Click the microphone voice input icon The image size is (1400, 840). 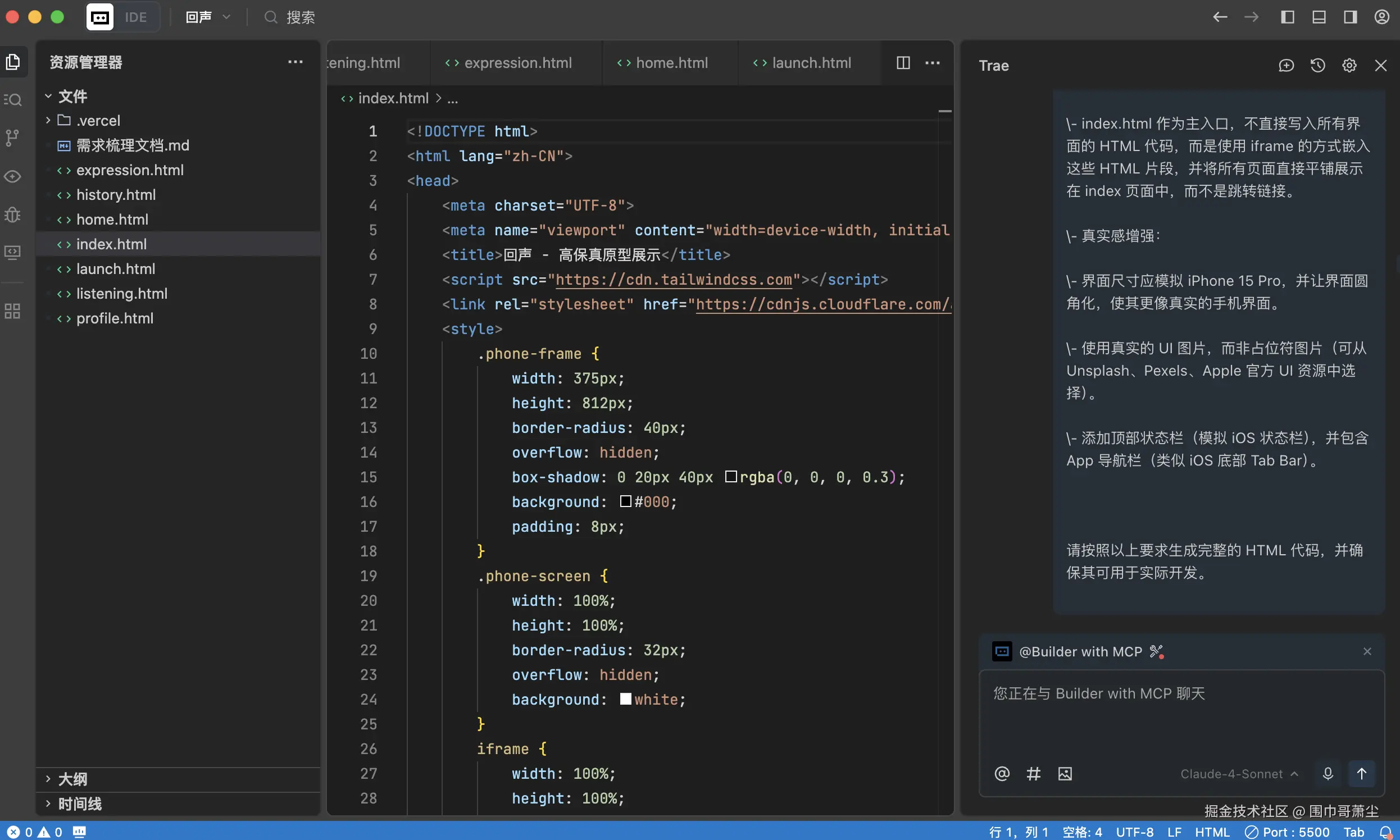[1328, 774]
